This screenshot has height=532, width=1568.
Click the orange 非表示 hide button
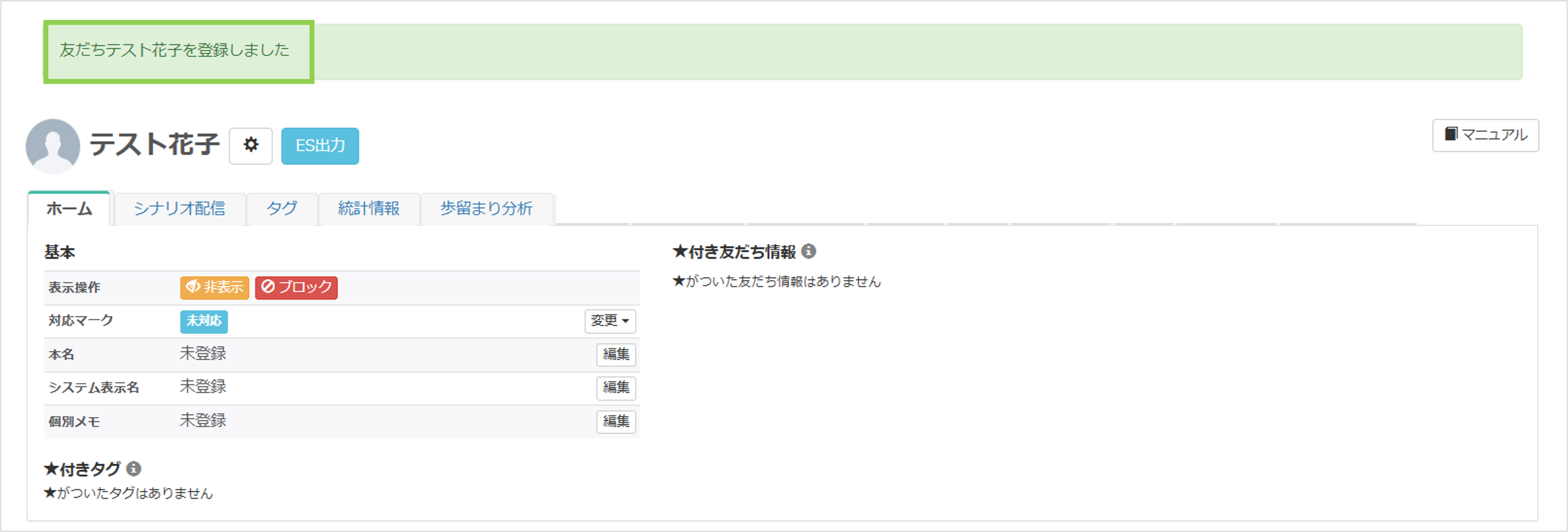point(214,287)
